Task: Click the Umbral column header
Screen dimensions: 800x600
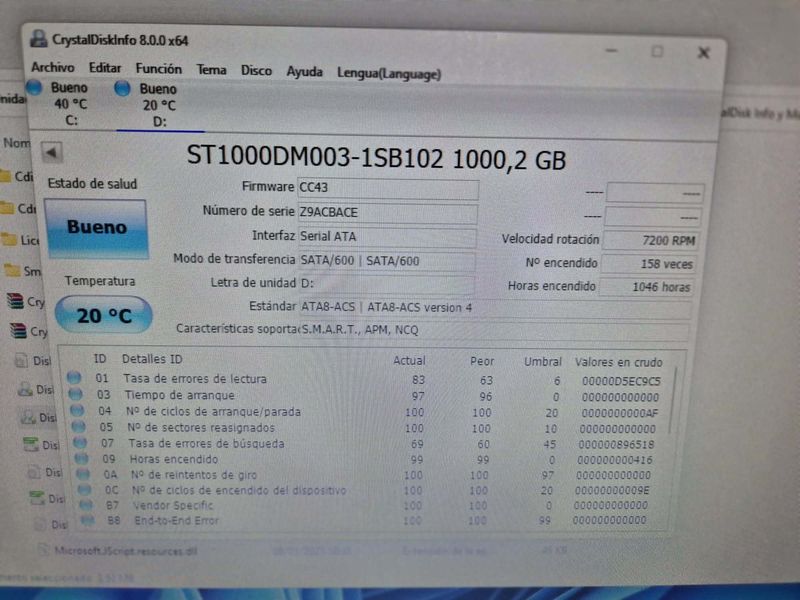Action: [543, 362]
